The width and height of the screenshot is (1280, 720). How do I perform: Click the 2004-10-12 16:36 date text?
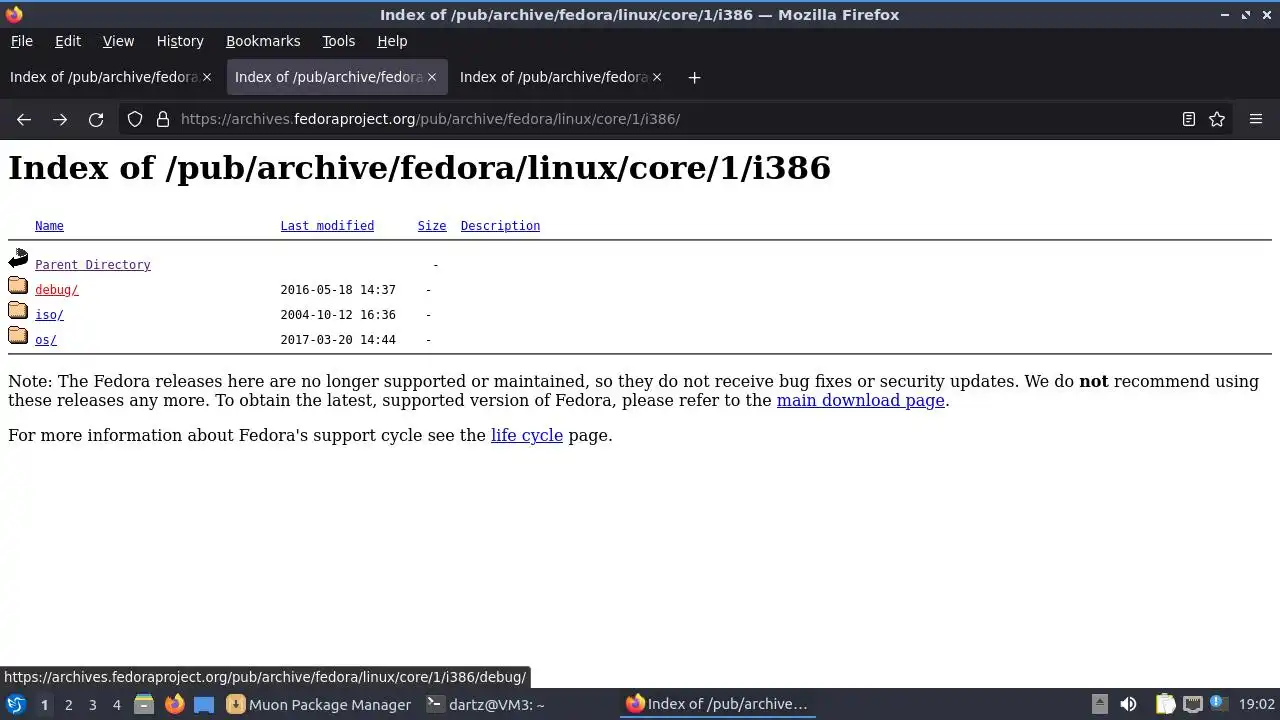click(338, 315)
